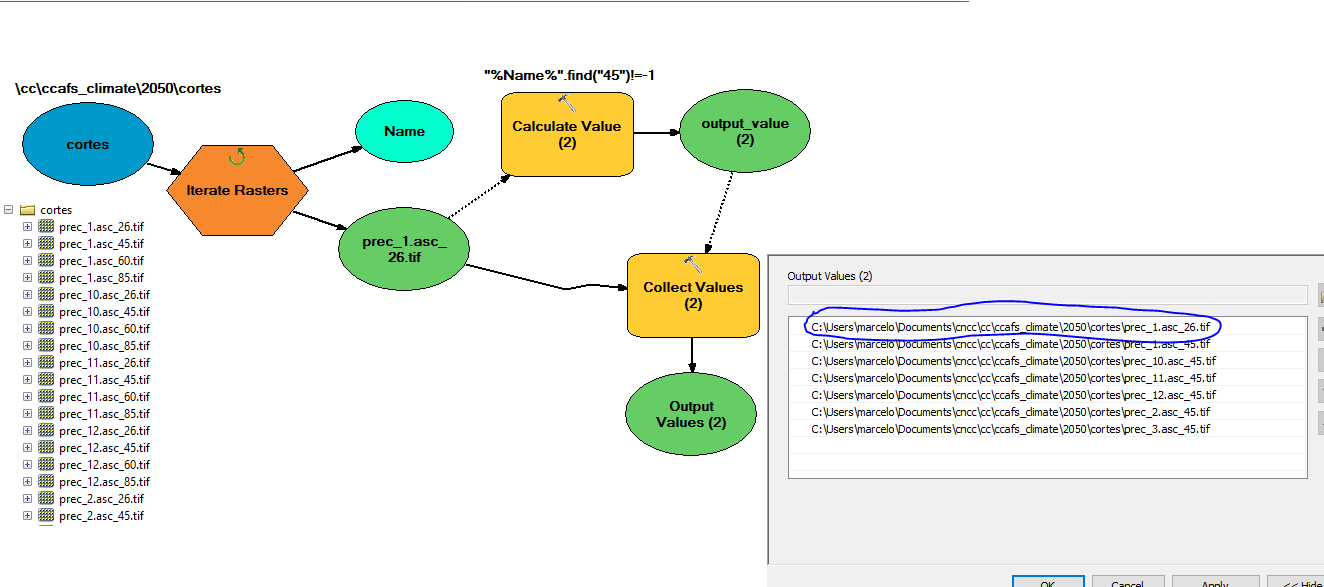Image resolution: width=1324 pixels, height=587 pixels.
Task: Click OK in the Output Values dialog
Action: coord(1048,582)
